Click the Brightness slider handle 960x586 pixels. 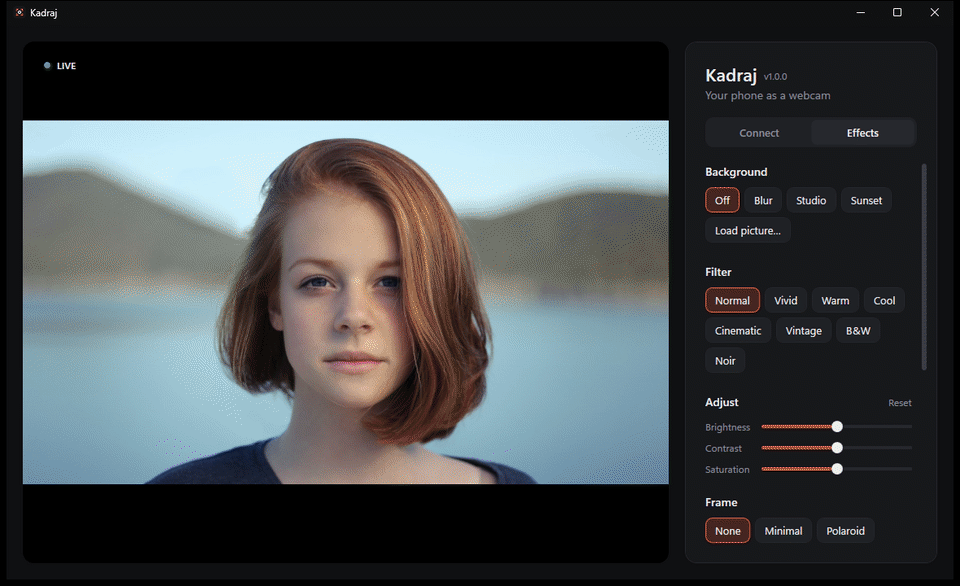(x=837, y=426)
